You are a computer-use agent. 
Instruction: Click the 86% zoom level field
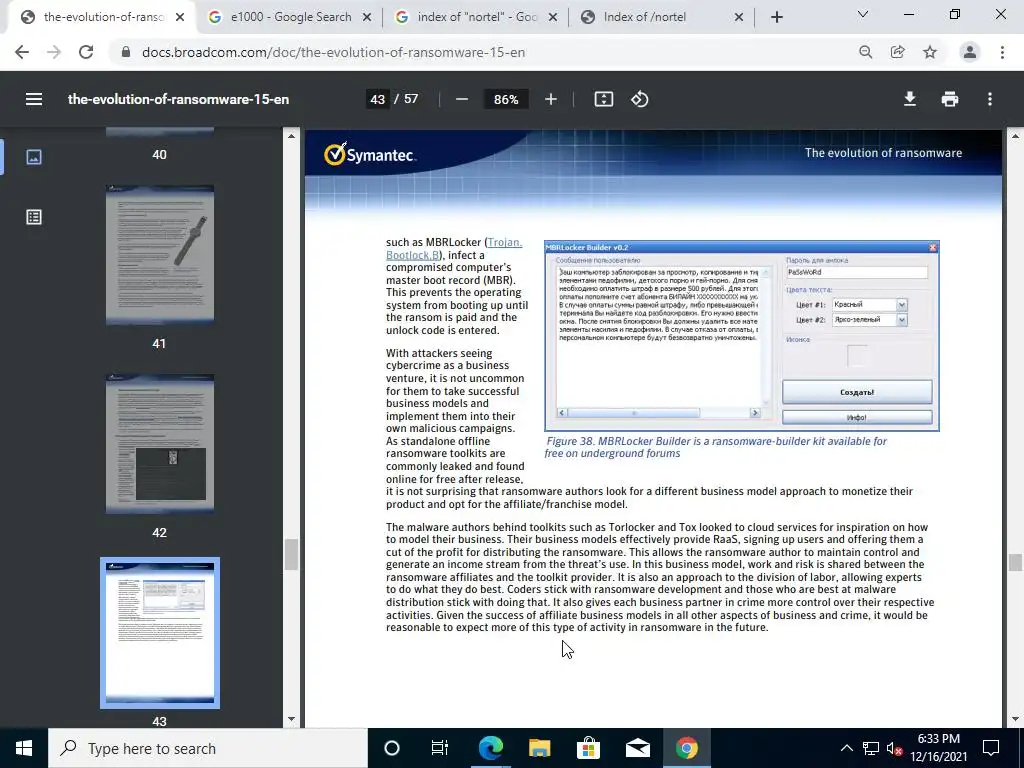coord(506,99)
